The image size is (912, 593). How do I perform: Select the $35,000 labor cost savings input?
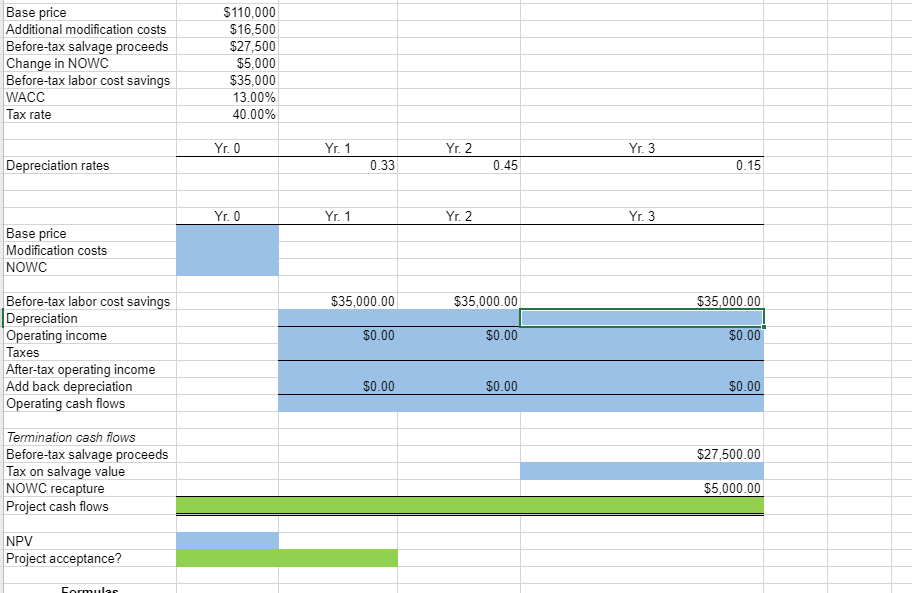[x=227, y=80]
